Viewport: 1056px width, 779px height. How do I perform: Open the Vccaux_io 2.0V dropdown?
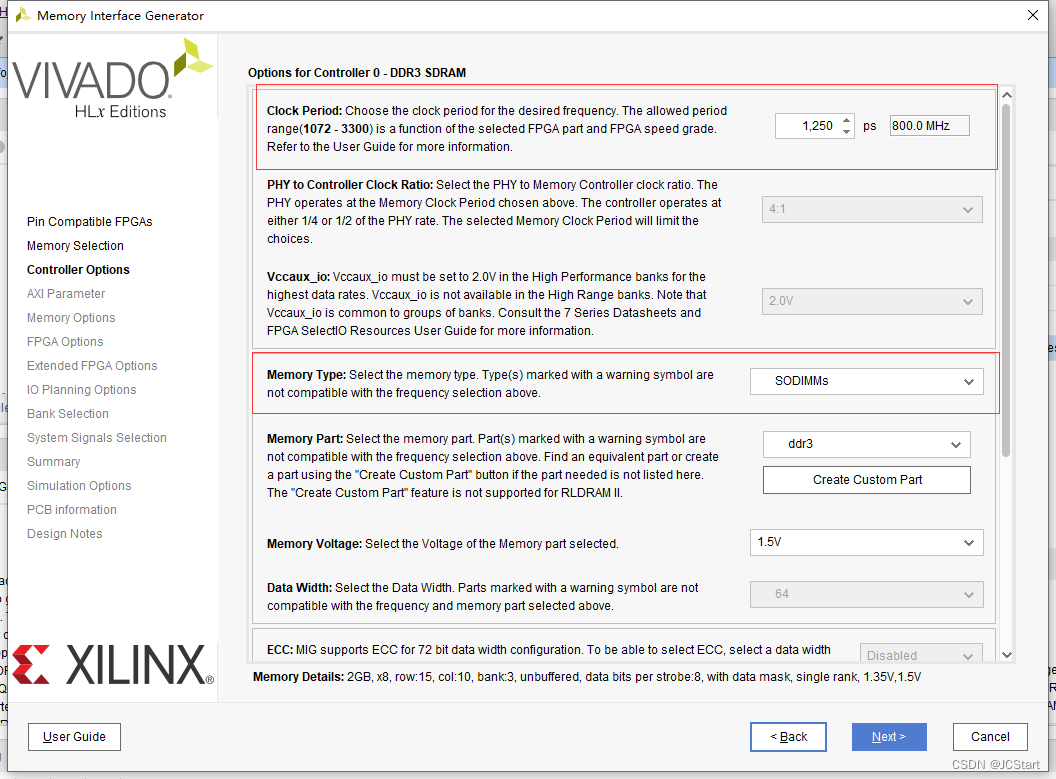[x=871, y=301]
